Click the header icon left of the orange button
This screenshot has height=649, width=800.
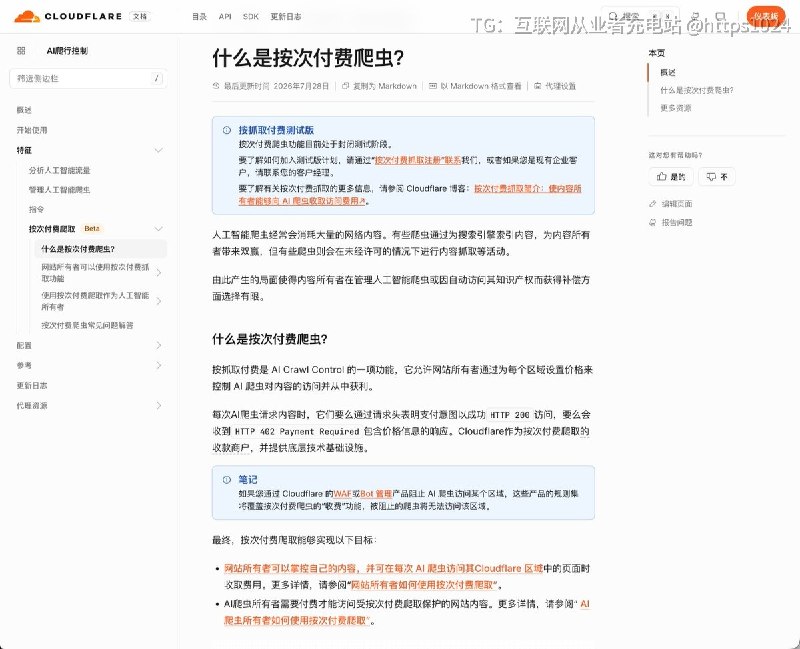[720, 16]
